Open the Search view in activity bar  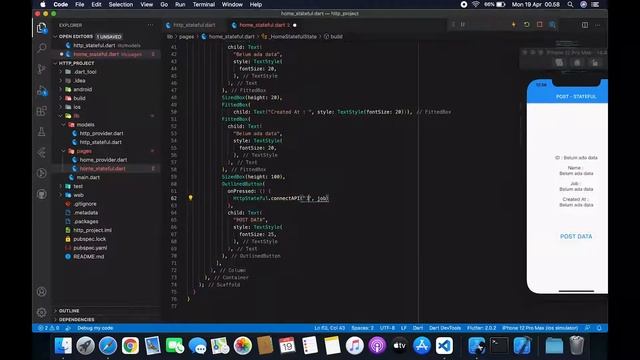pyautogui.click(x=42, y=48)
